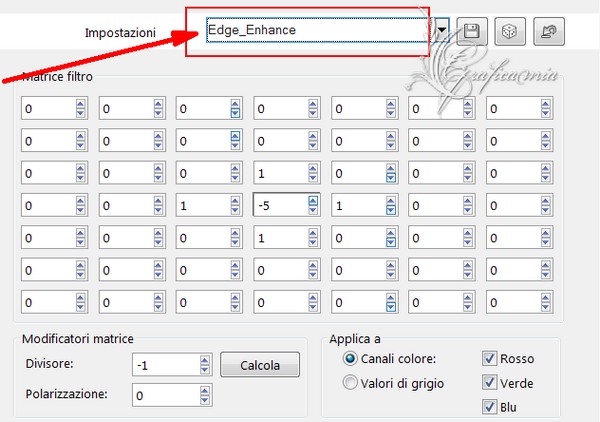Click the reset to default icon
The image size is (600, 422).
click(549, 31)
